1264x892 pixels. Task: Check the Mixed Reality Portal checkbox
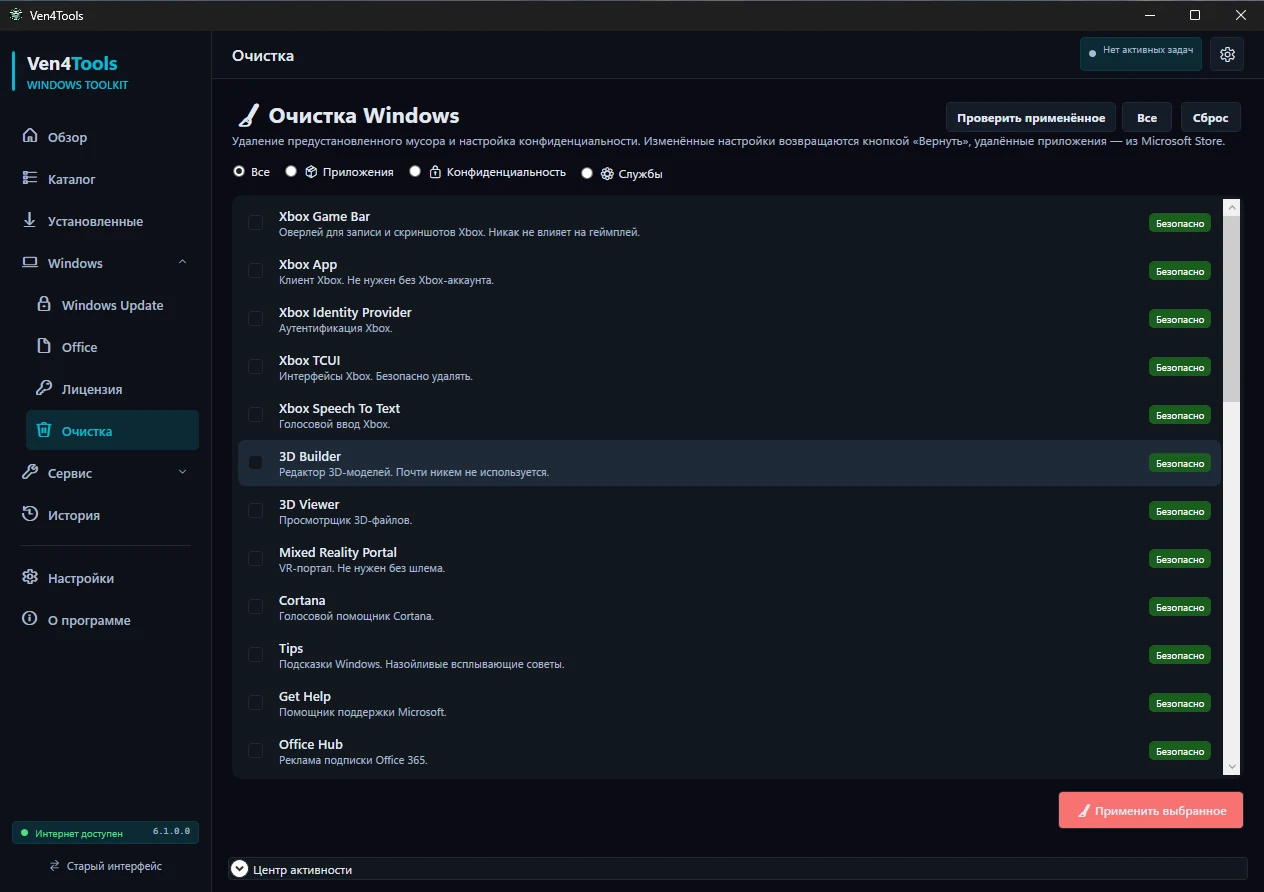tap(256, 558)
